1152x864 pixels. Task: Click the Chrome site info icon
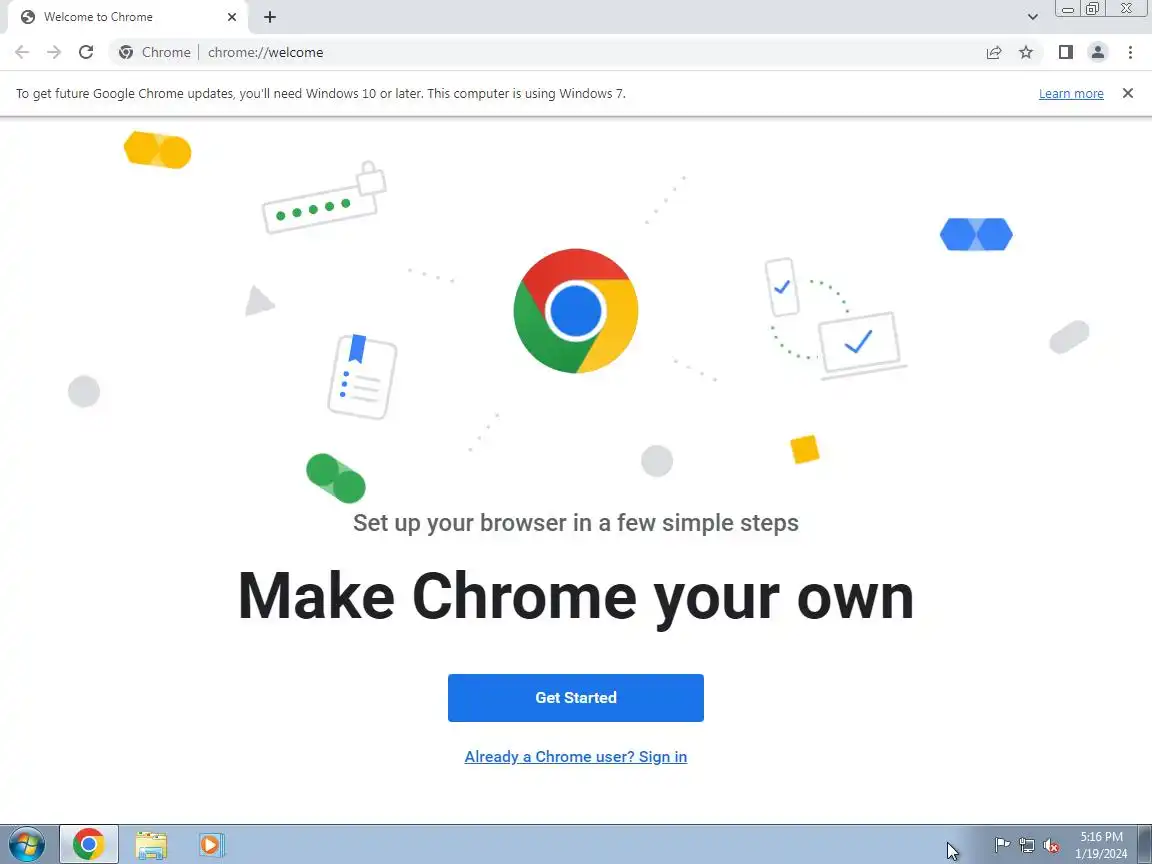click(126, 52)
